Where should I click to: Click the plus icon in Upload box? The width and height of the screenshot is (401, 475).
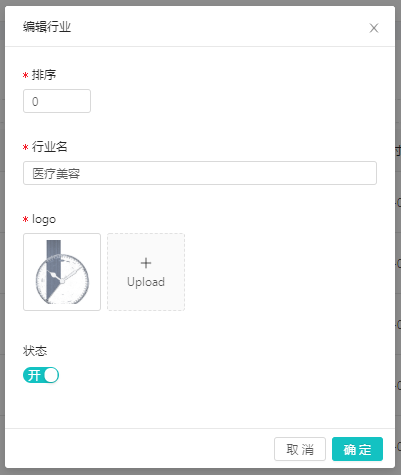click(x=146, y=263)
